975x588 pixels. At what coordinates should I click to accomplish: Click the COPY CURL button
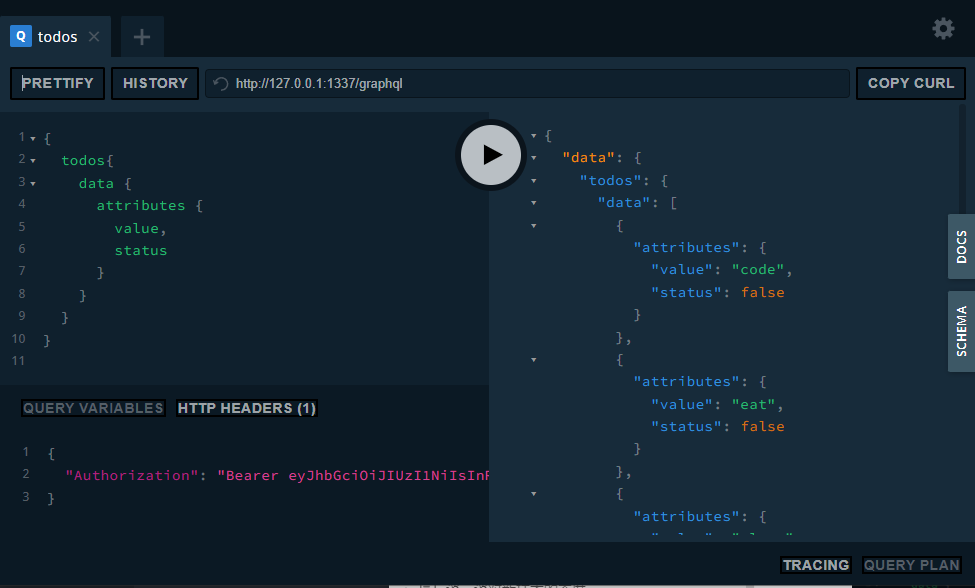click(x=911, y=83)
